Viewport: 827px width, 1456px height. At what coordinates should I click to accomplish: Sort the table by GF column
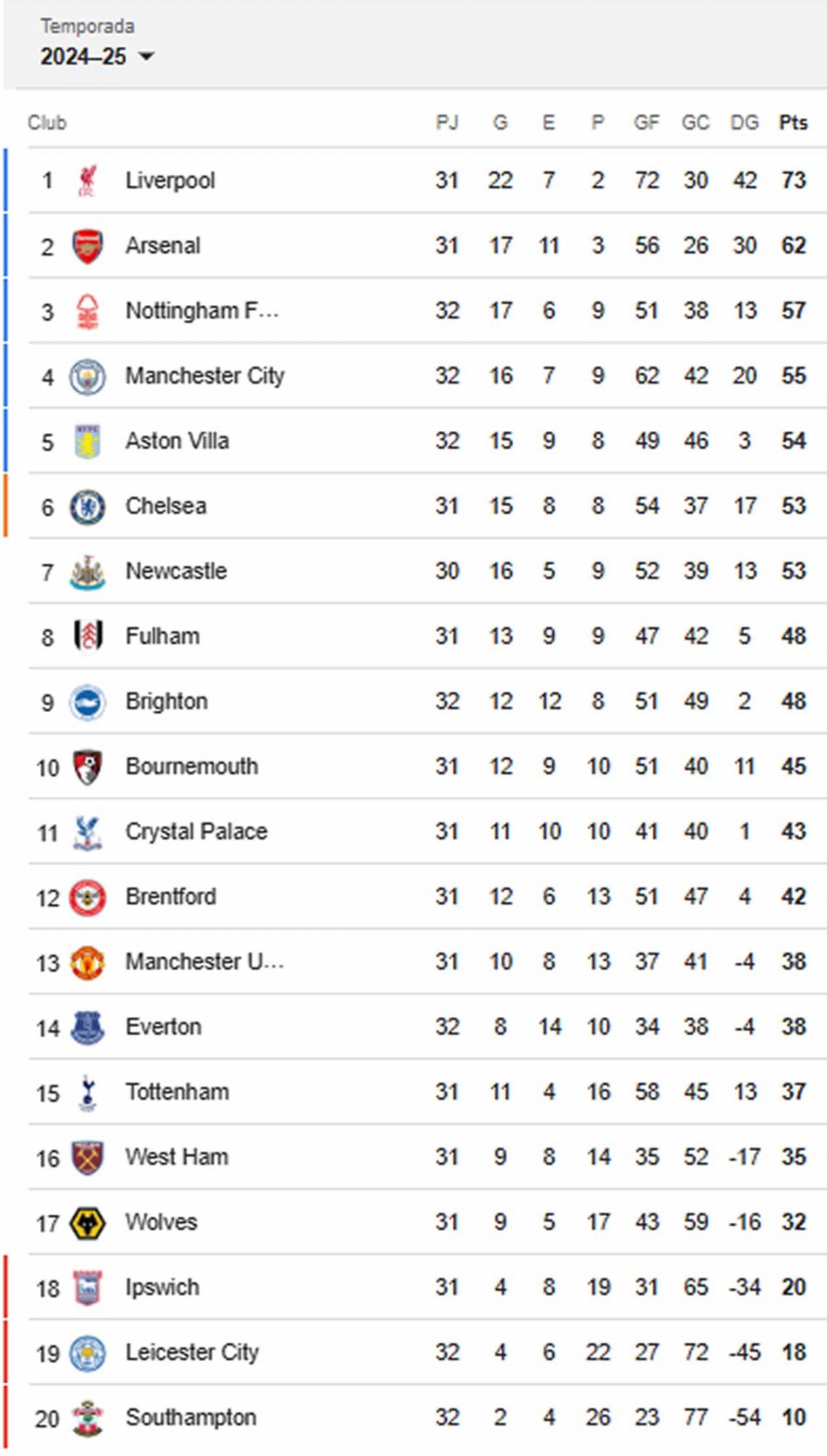[x=646, y=122]
